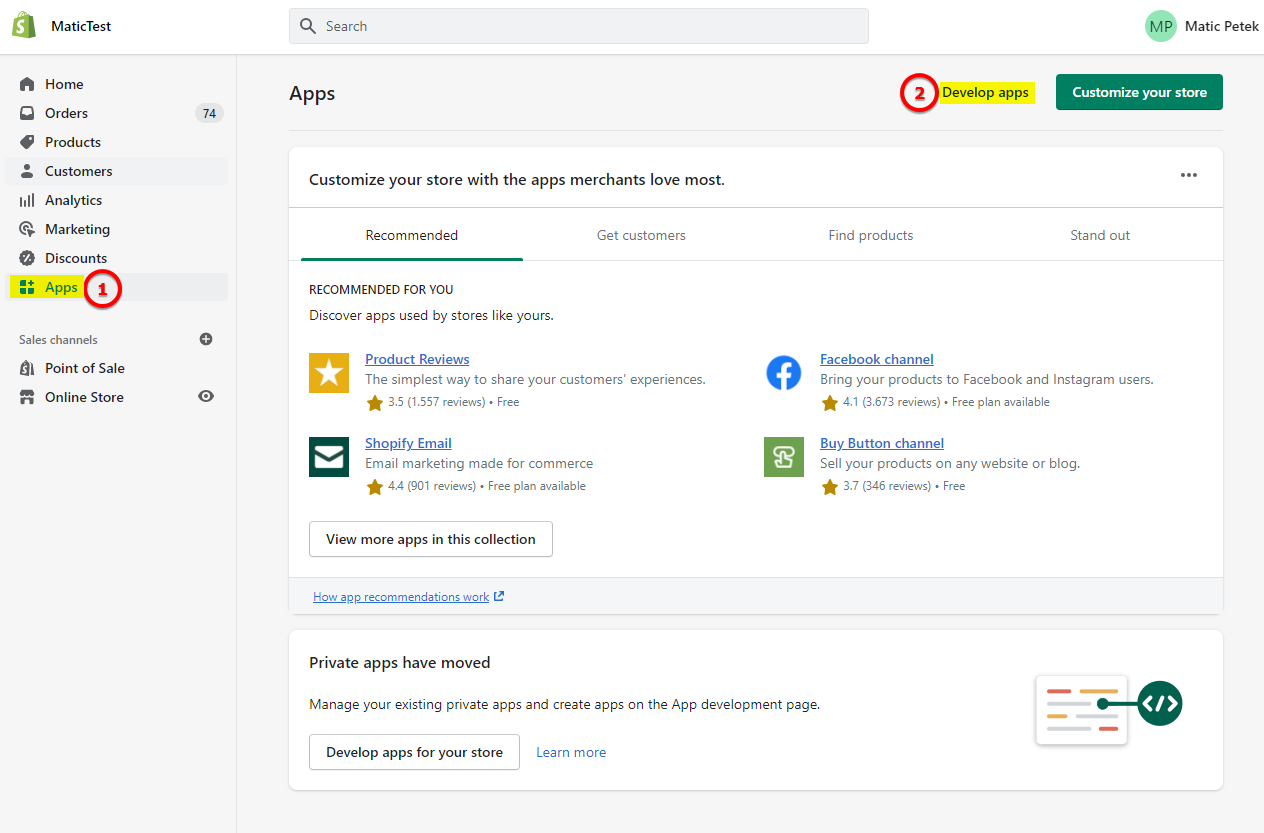Click the Matic Petek account name
Viewport: 1264px width, 833px height.
[x=1222, y=26]
